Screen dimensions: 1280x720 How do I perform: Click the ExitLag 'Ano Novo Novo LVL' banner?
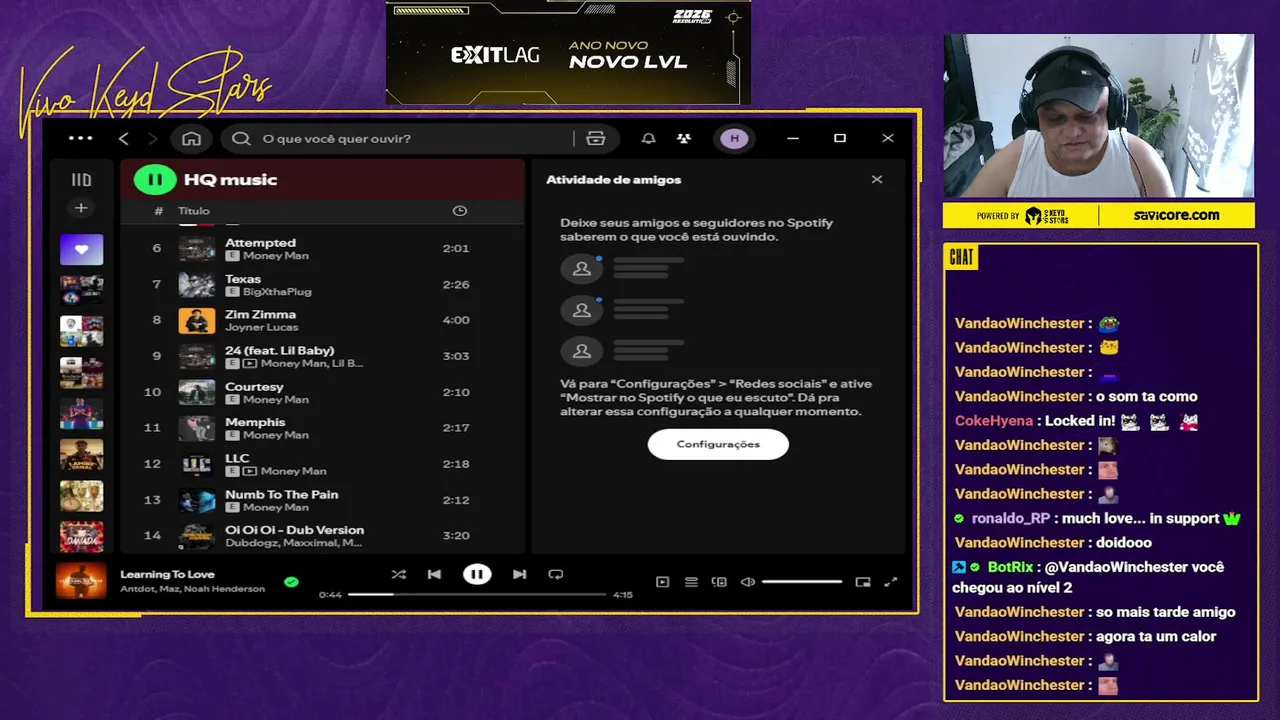coord(568,52)
